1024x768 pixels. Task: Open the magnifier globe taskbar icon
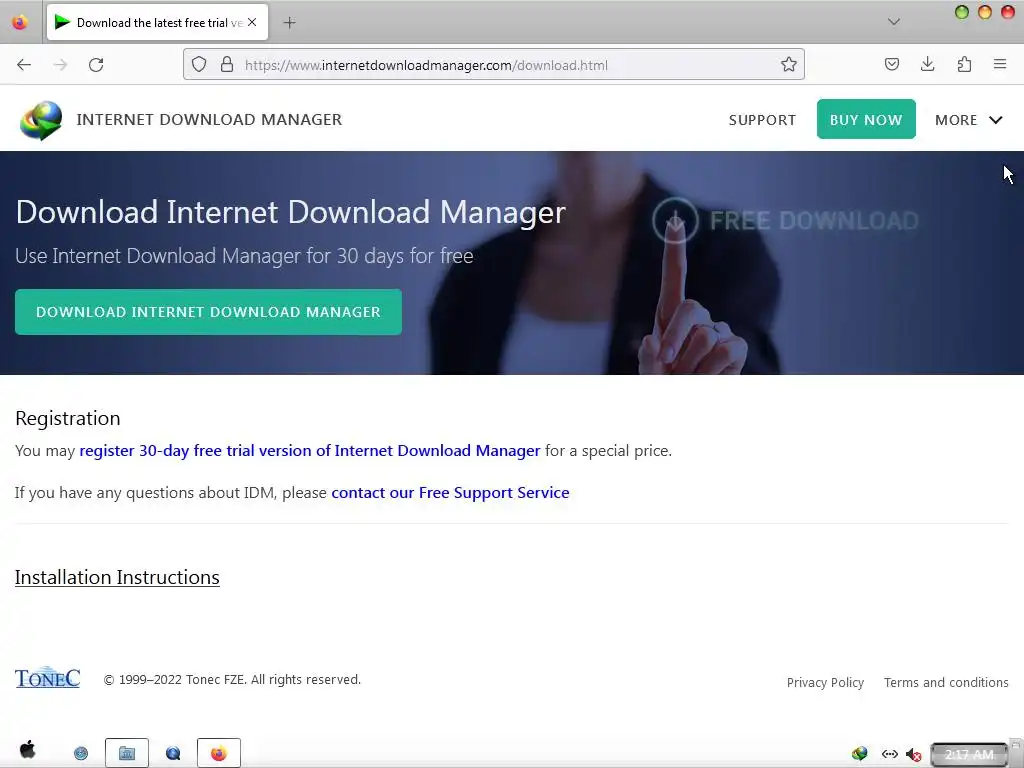173,754
